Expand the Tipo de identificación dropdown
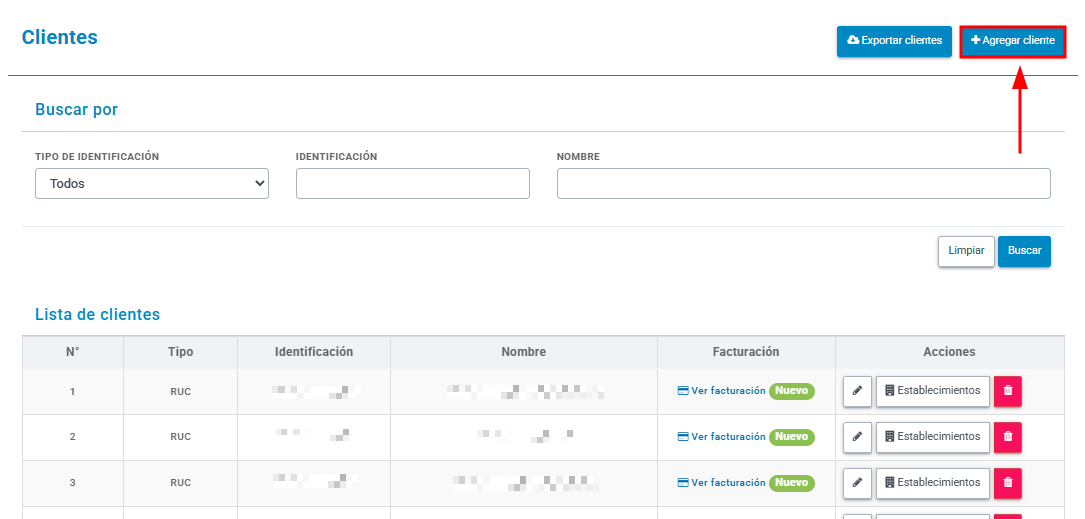This screenshot has height=519, width=1085. click(152, 183)
